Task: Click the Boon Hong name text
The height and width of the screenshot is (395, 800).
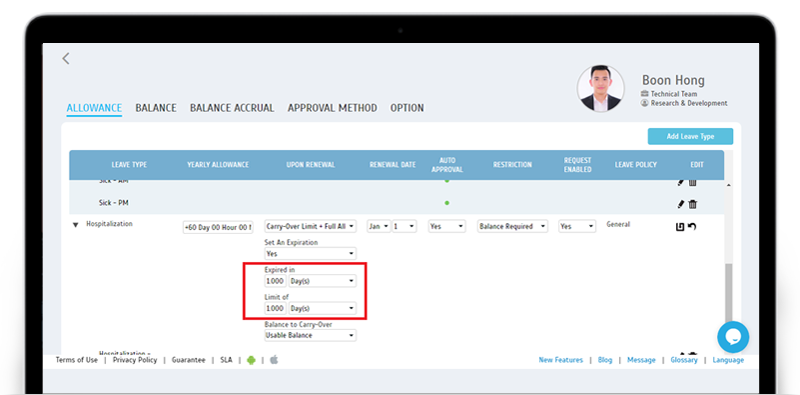Action: (x=673, y=80)
